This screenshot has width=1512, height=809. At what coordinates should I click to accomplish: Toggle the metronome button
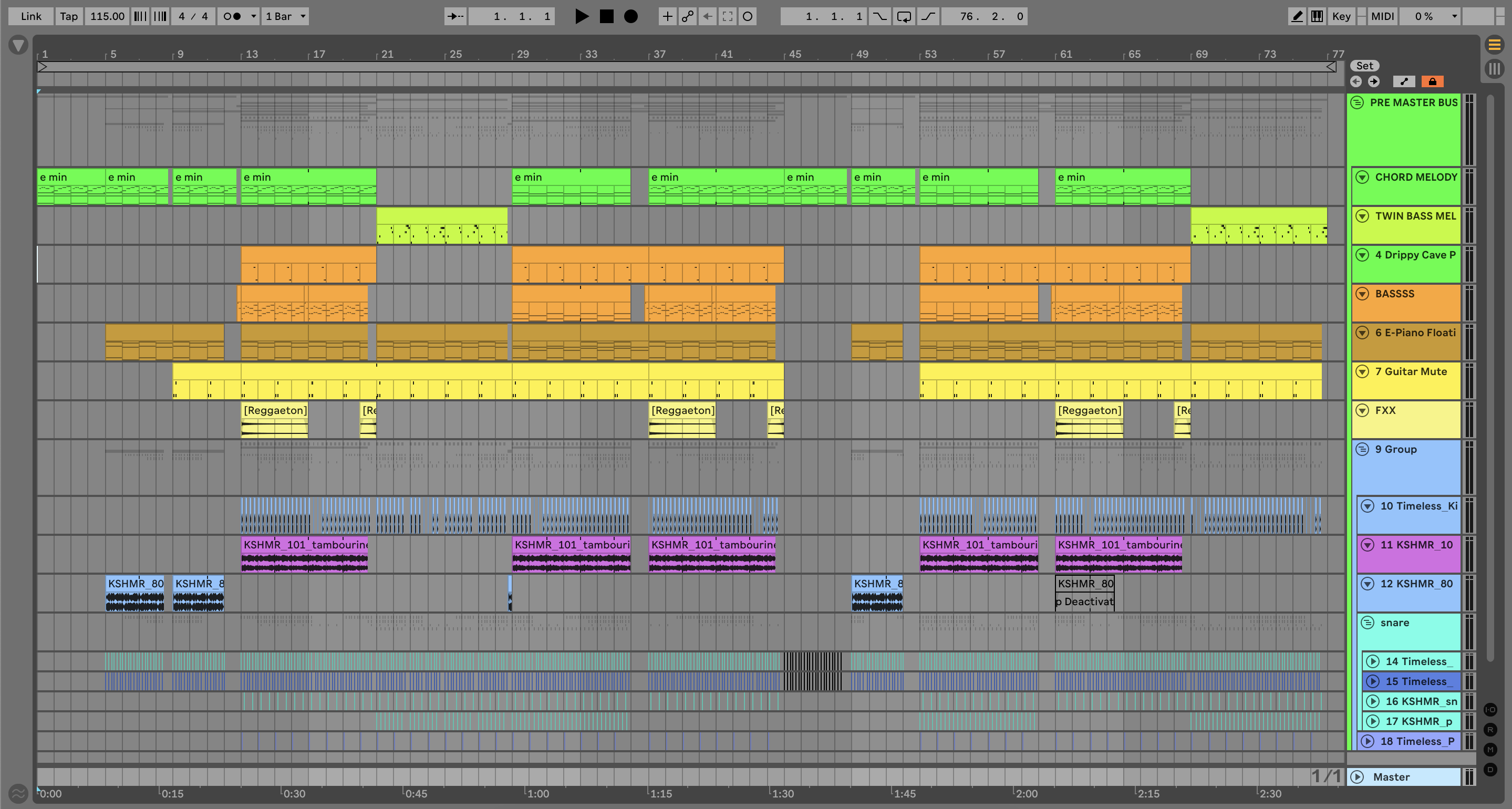233,16
